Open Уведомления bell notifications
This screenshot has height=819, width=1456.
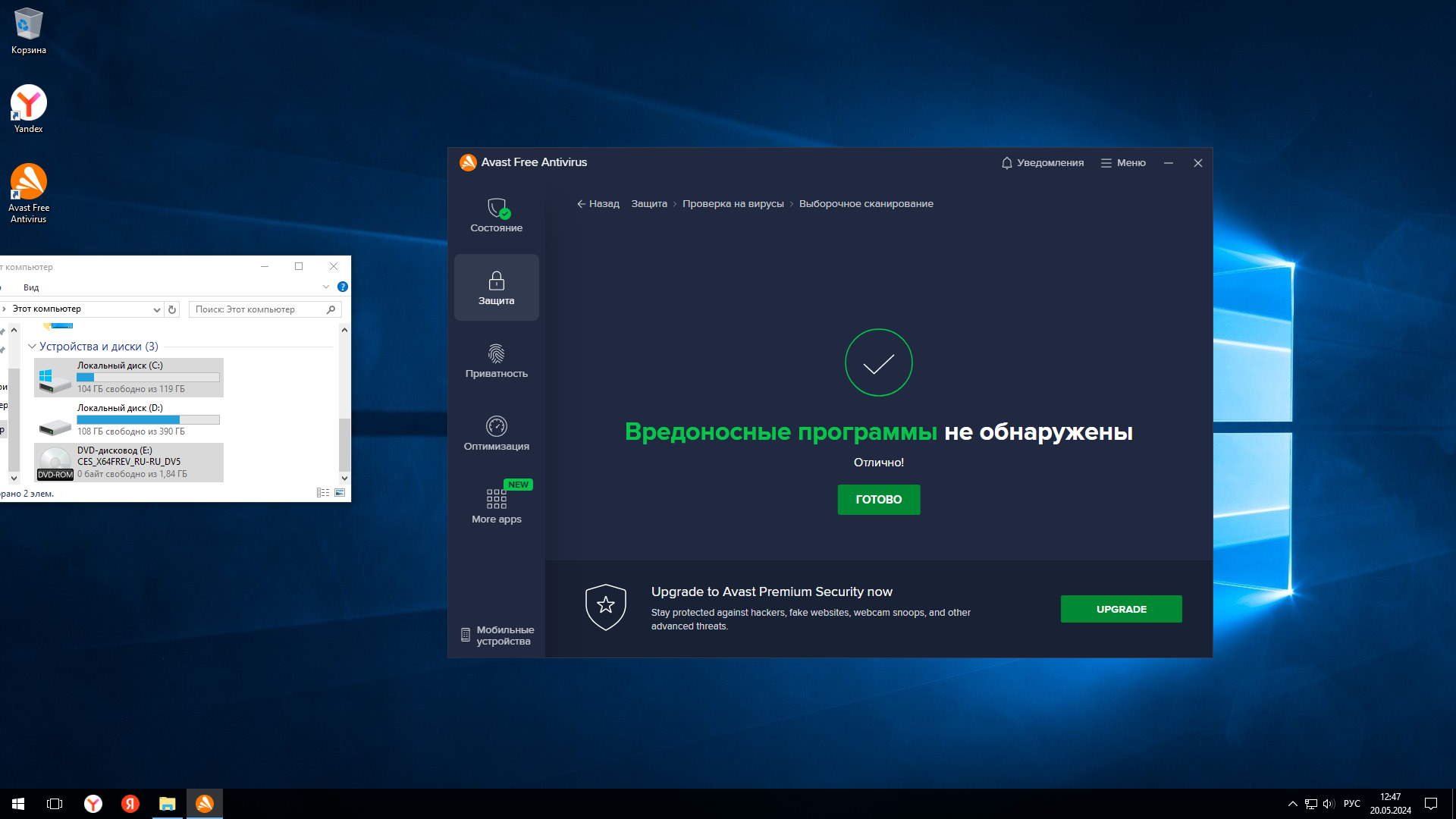pyautogui.click(x=1042, y=163)
